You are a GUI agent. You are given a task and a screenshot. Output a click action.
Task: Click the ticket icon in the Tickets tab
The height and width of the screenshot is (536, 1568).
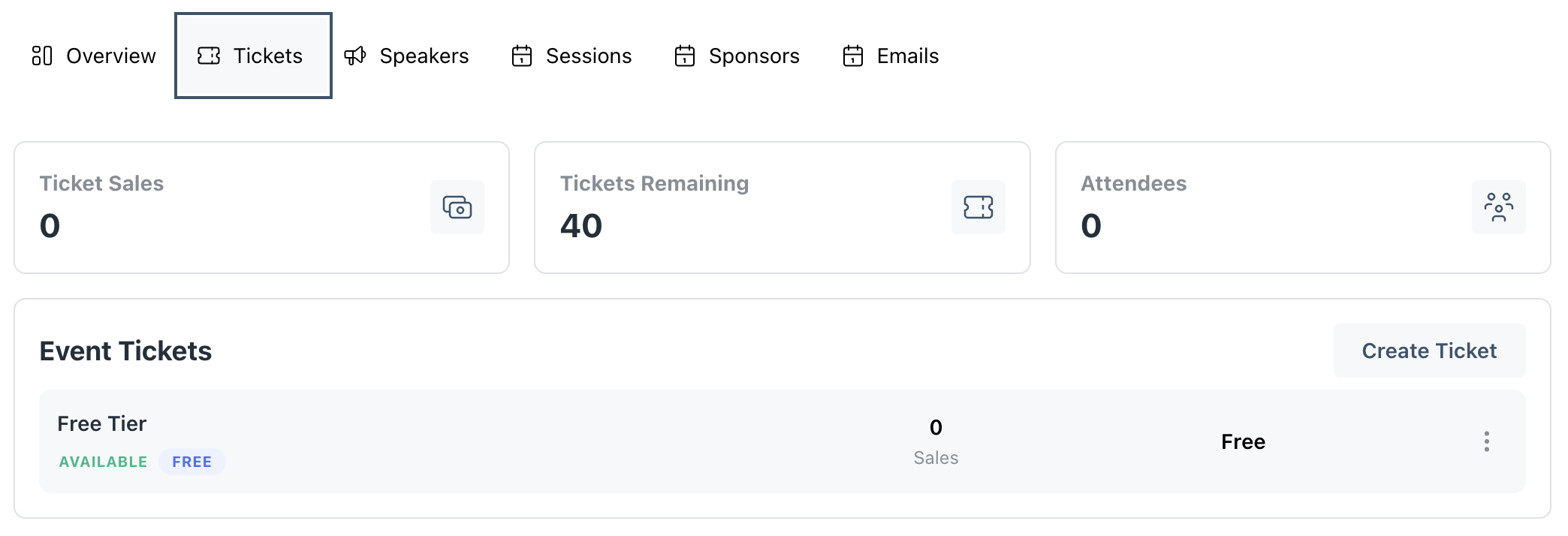(209, 56)
